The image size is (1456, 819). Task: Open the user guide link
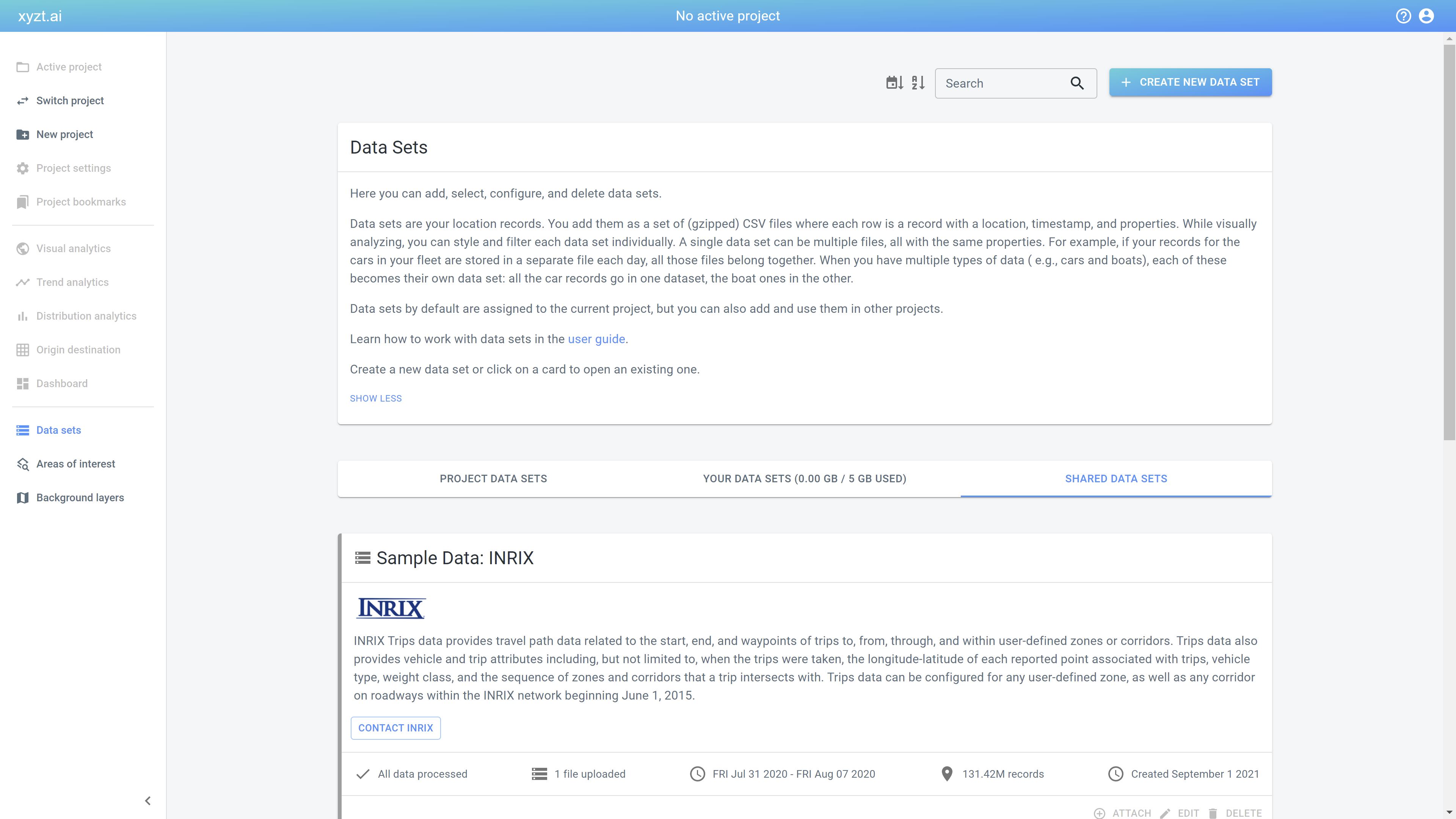pos(596,339)
